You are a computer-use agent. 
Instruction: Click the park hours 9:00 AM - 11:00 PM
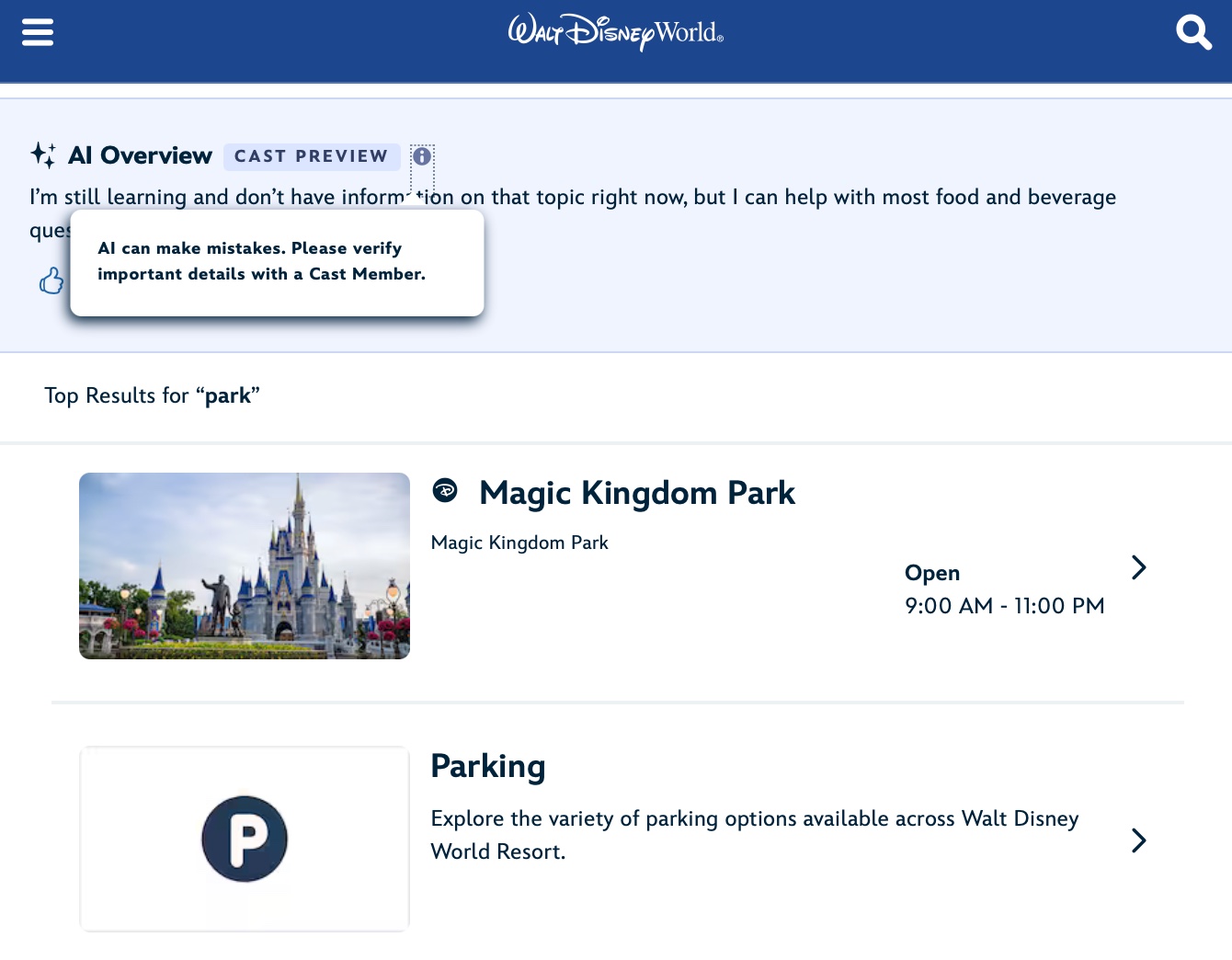tap(1005, 606)
